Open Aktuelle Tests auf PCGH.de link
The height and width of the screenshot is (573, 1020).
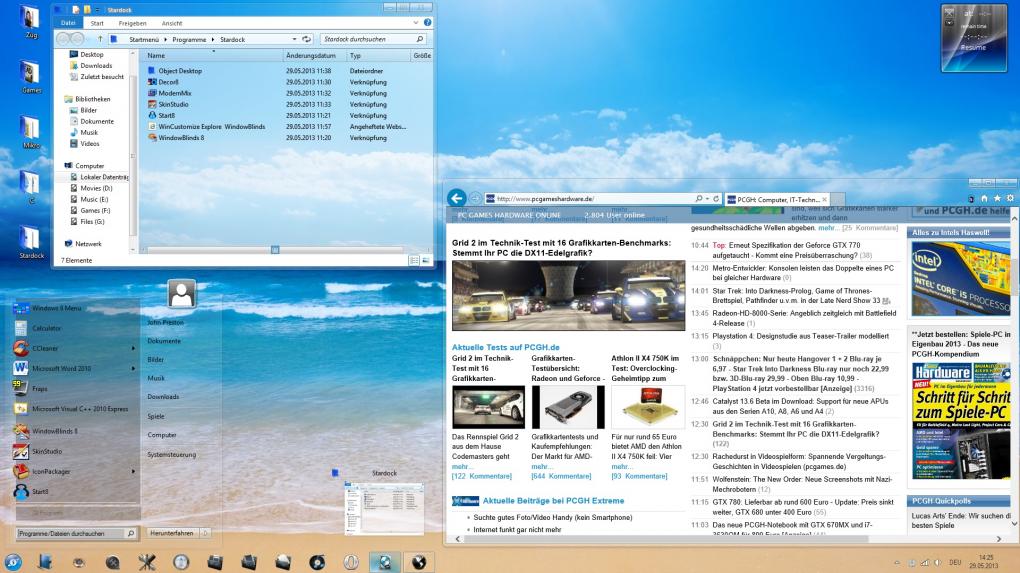(505, 347)
